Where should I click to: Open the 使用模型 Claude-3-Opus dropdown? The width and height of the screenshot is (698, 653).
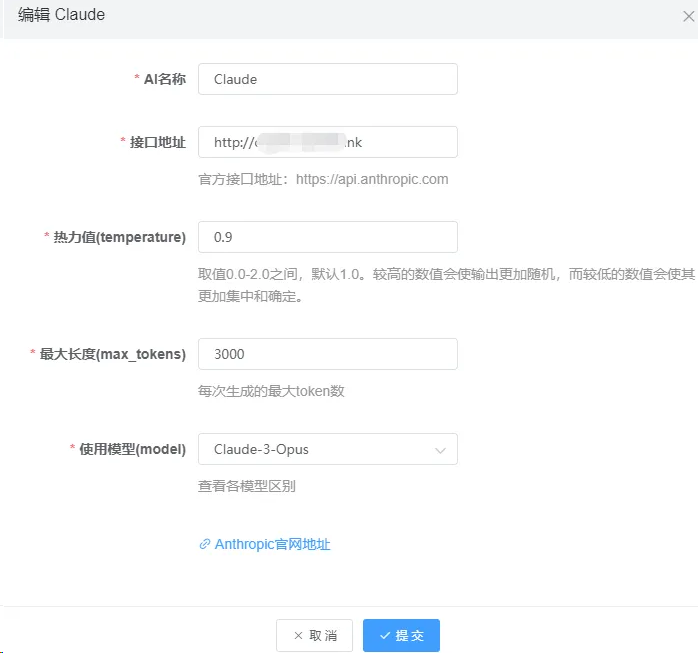[x=328, y=449]
